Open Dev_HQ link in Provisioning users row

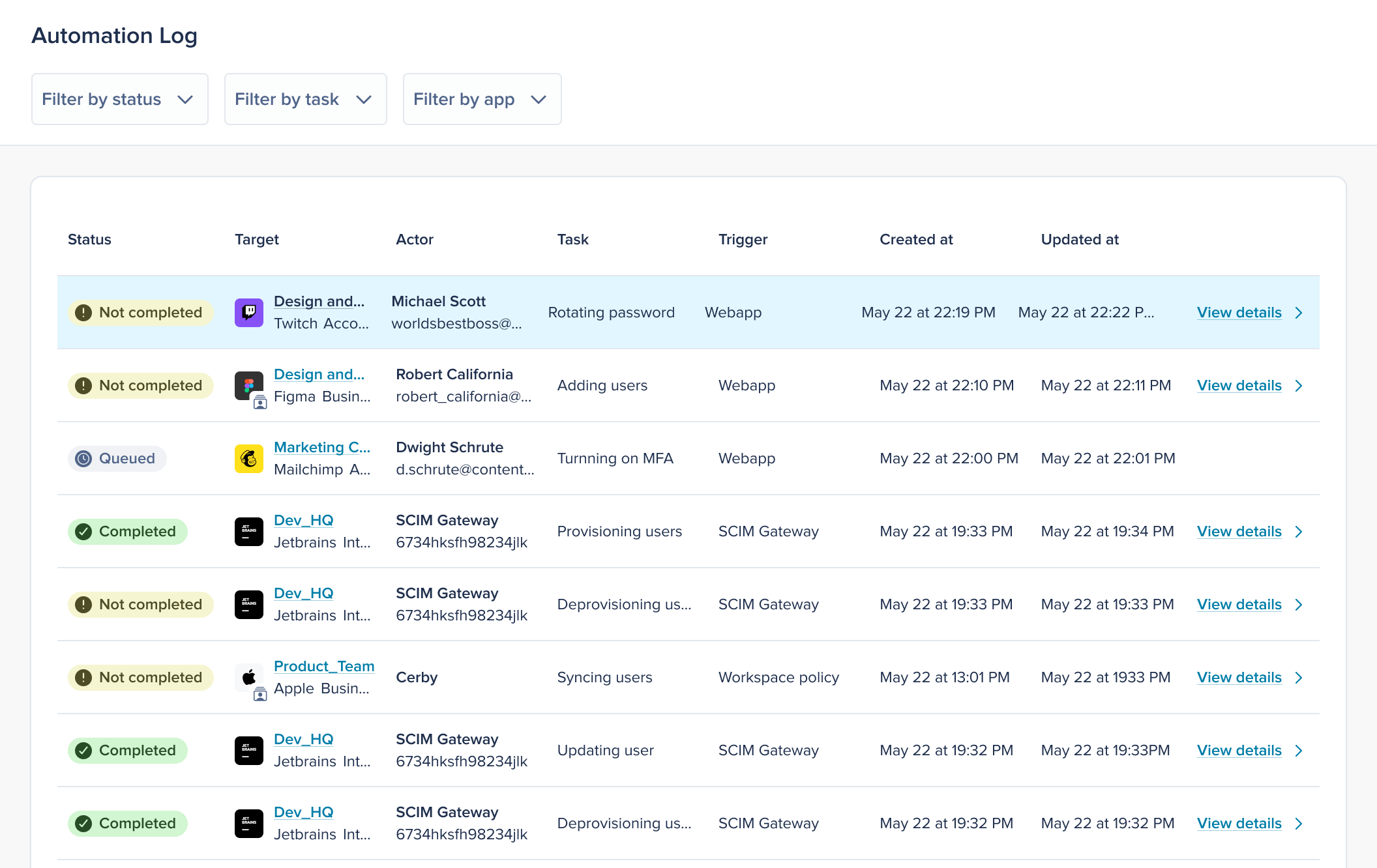tap(304, 521)
